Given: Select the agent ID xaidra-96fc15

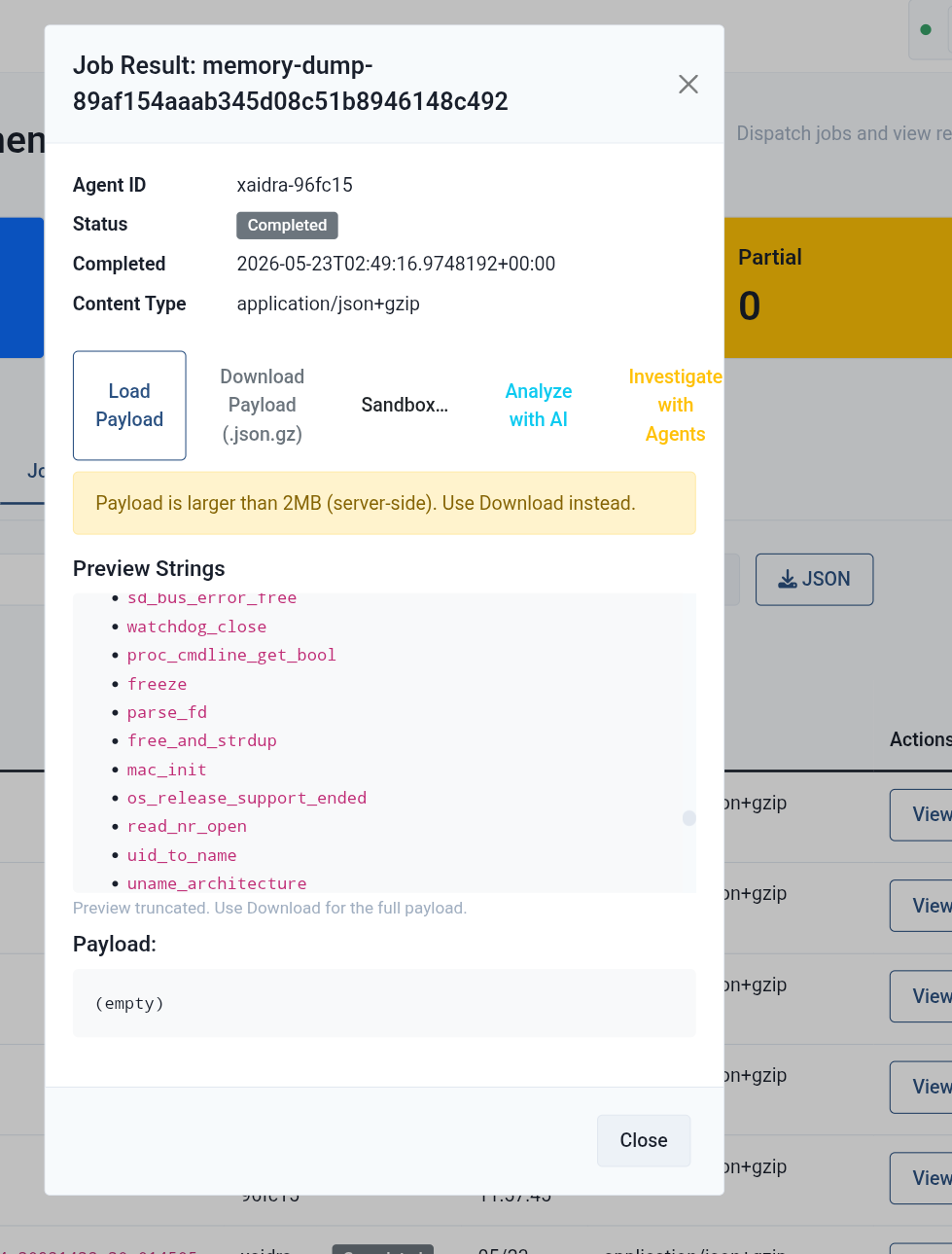Looking at the screenshot, I should [295, 185].
